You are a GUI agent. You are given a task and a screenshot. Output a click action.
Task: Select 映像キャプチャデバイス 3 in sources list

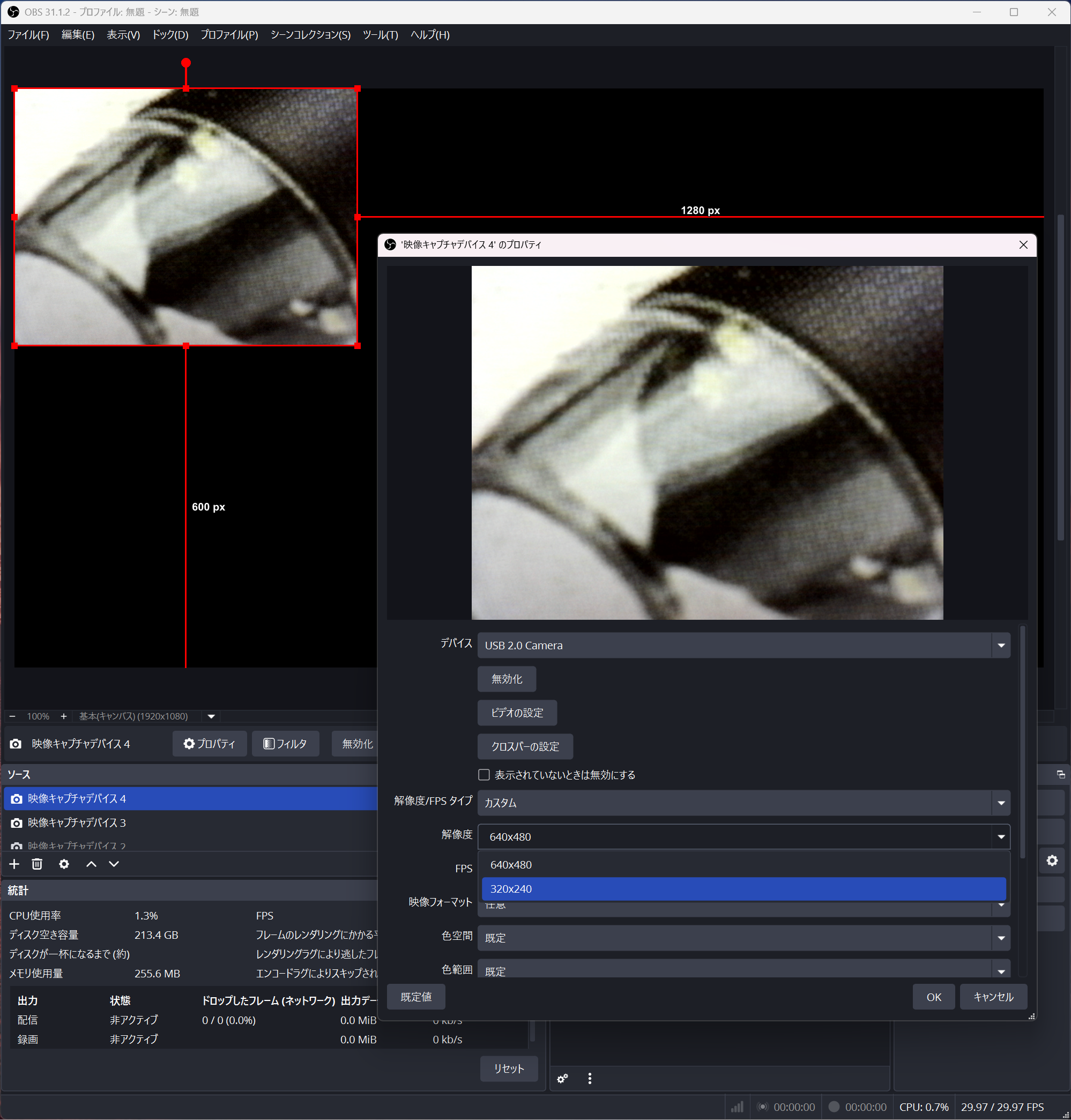tap(77, 822)
